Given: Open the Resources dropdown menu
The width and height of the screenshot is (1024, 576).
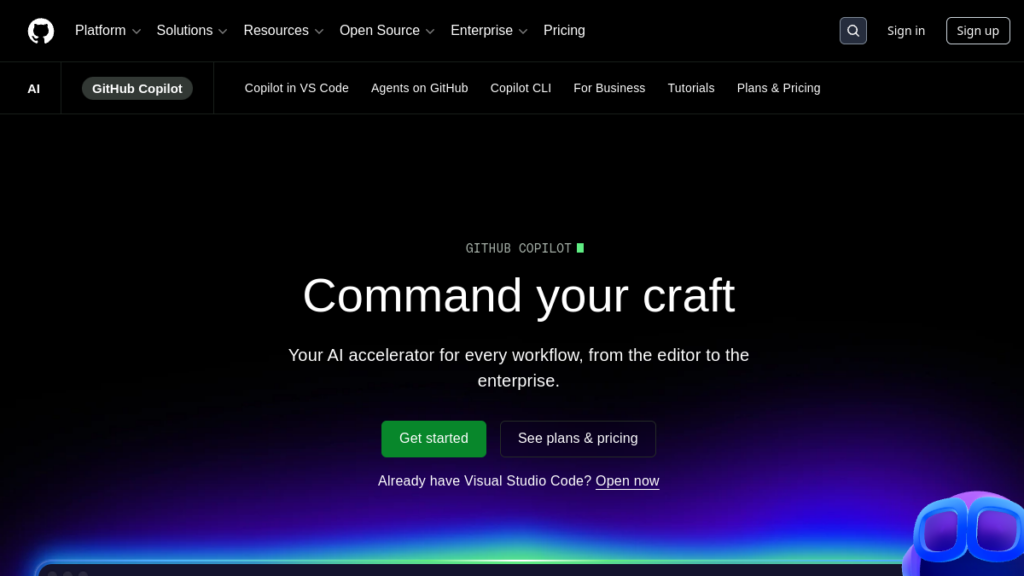Looking at the screenshot, I should pos(283,31).
